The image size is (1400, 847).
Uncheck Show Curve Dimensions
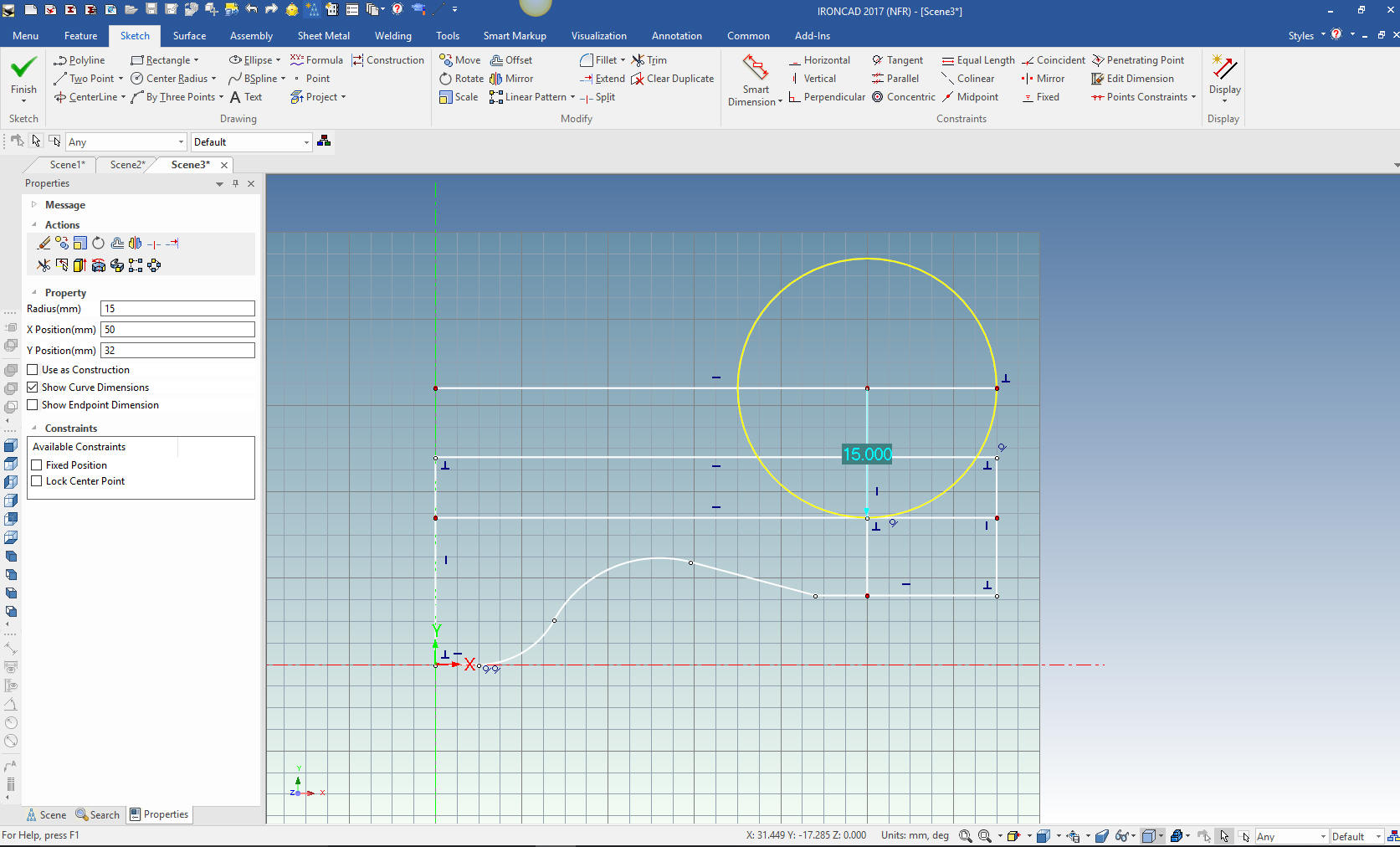pyautogui.click(x=33, y=388)
